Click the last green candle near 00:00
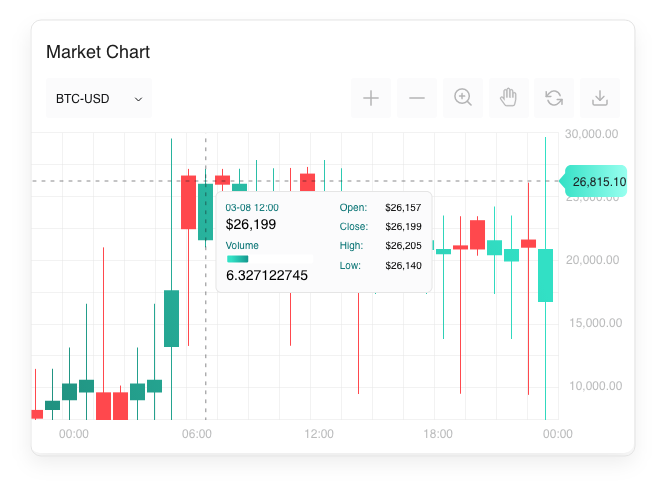The height and width of the screenshot is (493, 664). coord(545,275)
